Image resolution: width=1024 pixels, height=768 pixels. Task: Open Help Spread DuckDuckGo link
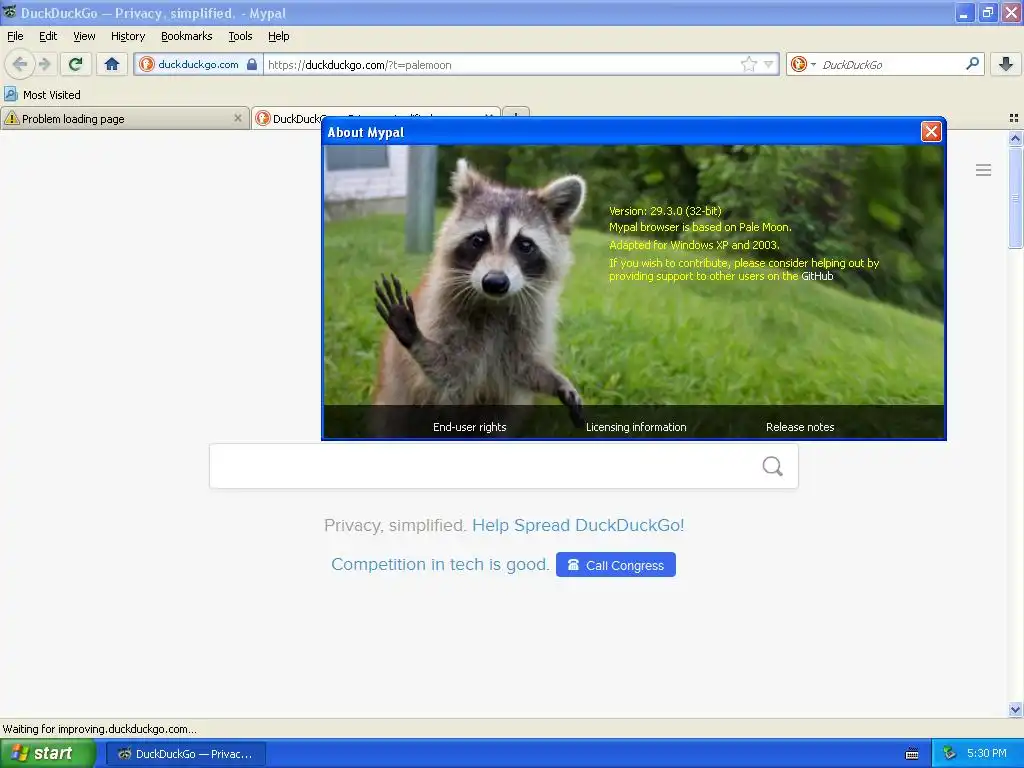pyautogui.click(x=578, y=525)
